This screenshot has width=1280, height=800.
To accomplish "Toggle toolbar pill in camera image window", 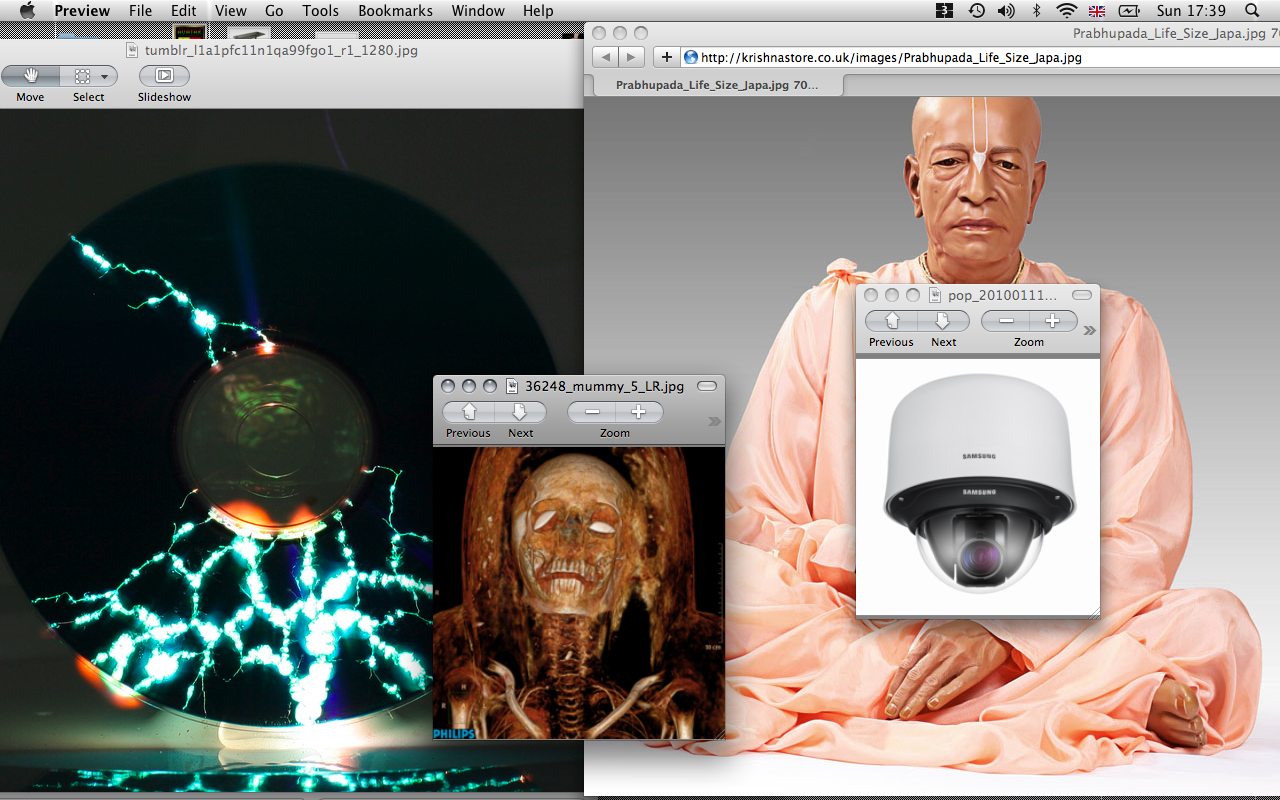I will pos(1082,295).
